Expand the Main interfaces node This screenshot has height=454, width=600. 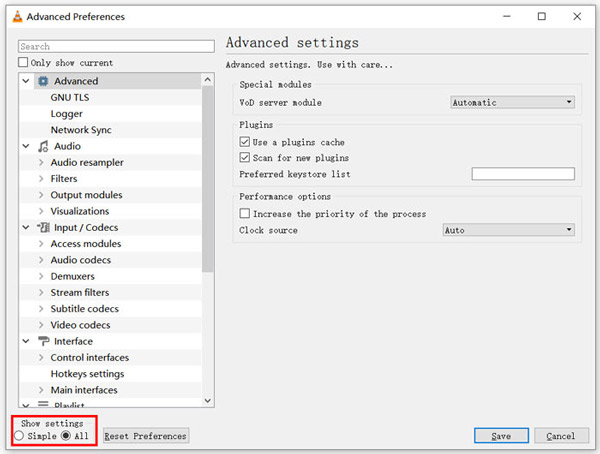pyautogui.click(x=41, y=390)
